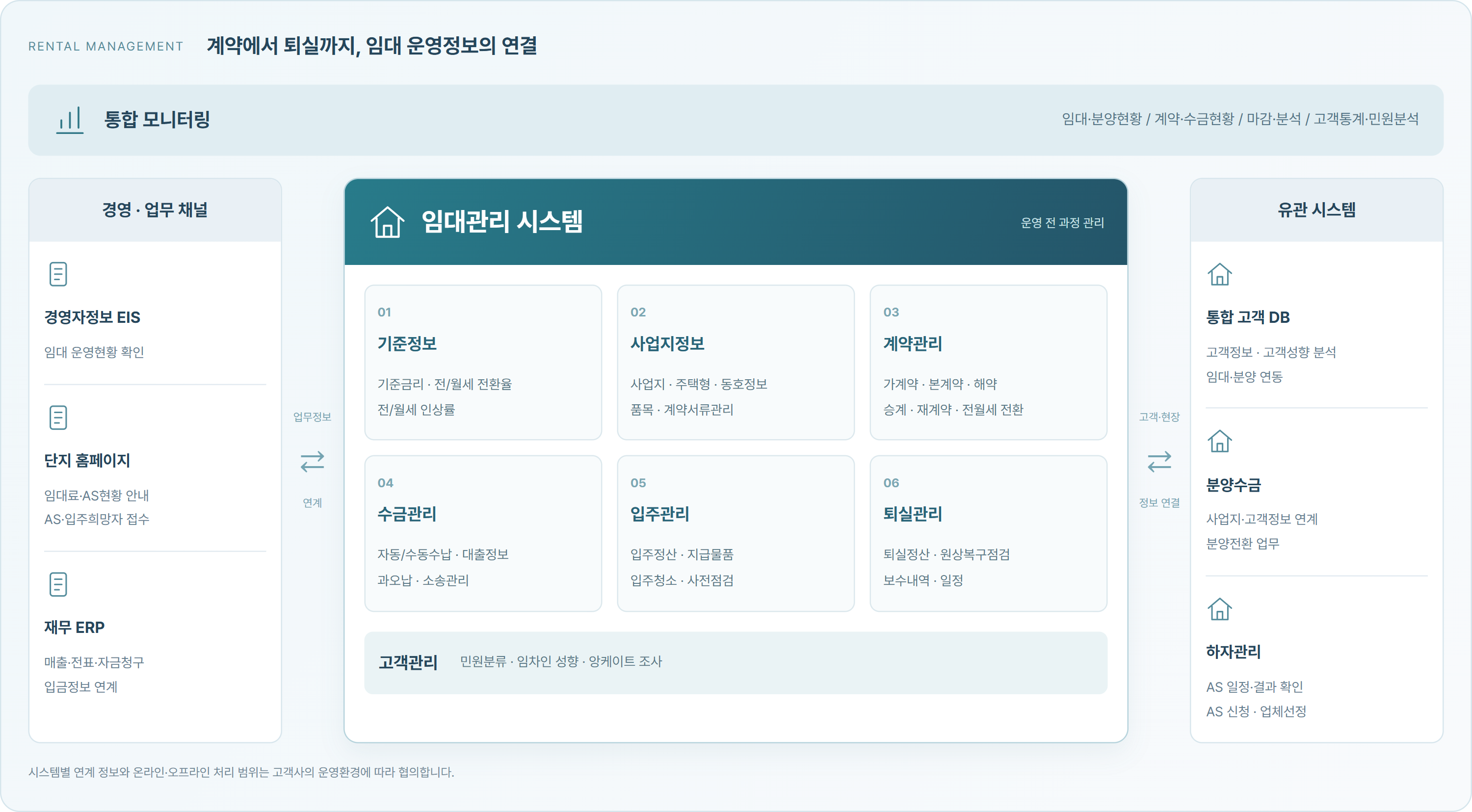Click 퇴실정산 · 원상복구점검 text
This screenshot has width=1472, height=812.
pyautogui.click(x=946, y=554)
